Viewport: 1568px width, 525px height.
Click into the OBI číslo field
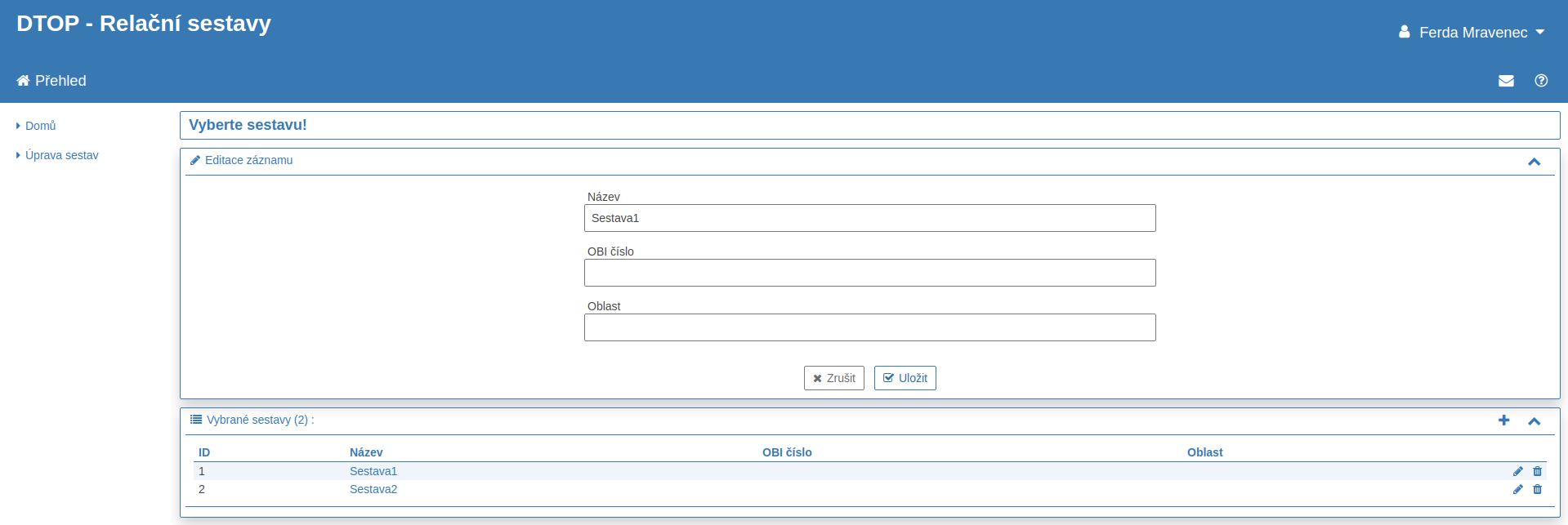point(869,273)
